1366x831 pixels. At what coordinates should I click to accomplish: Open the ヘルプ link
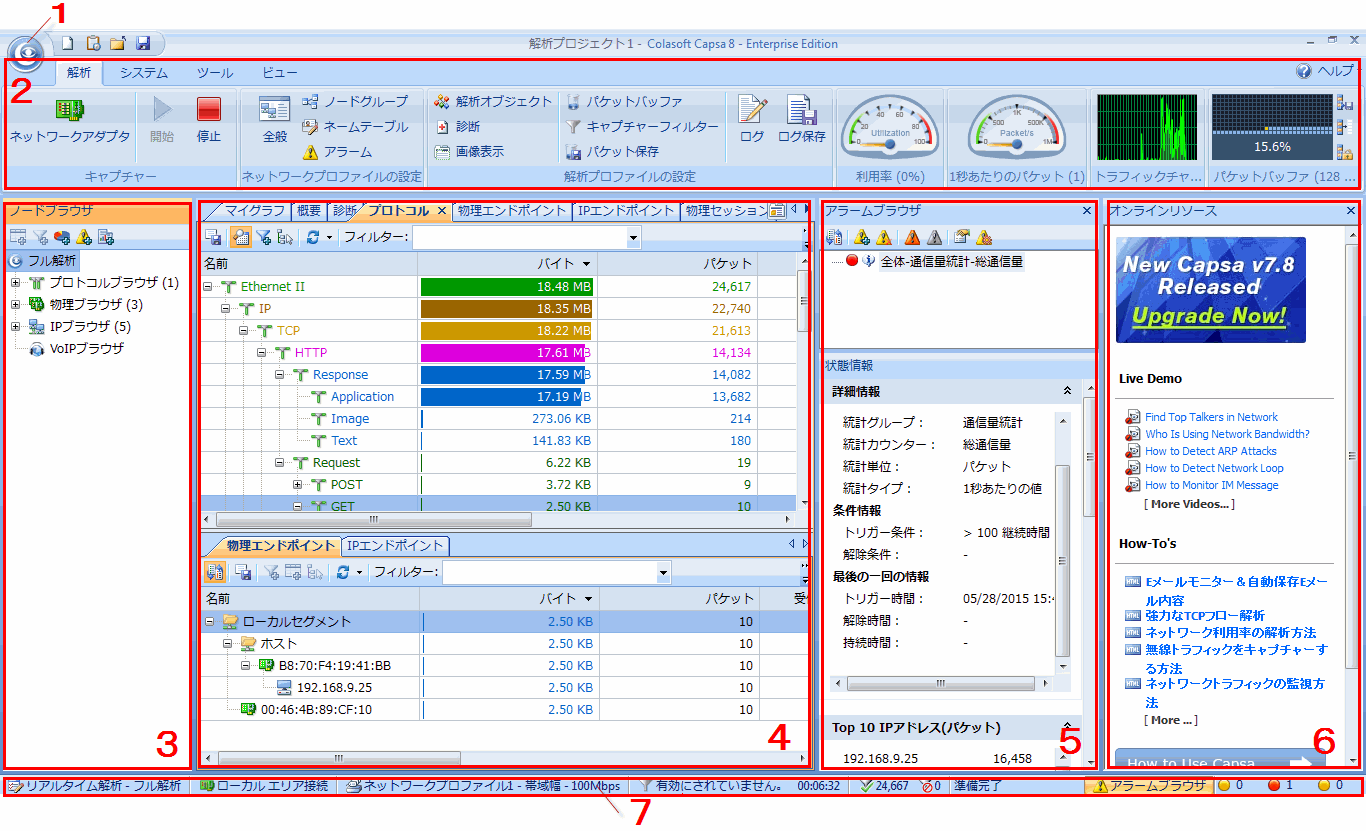(1337, 72)
